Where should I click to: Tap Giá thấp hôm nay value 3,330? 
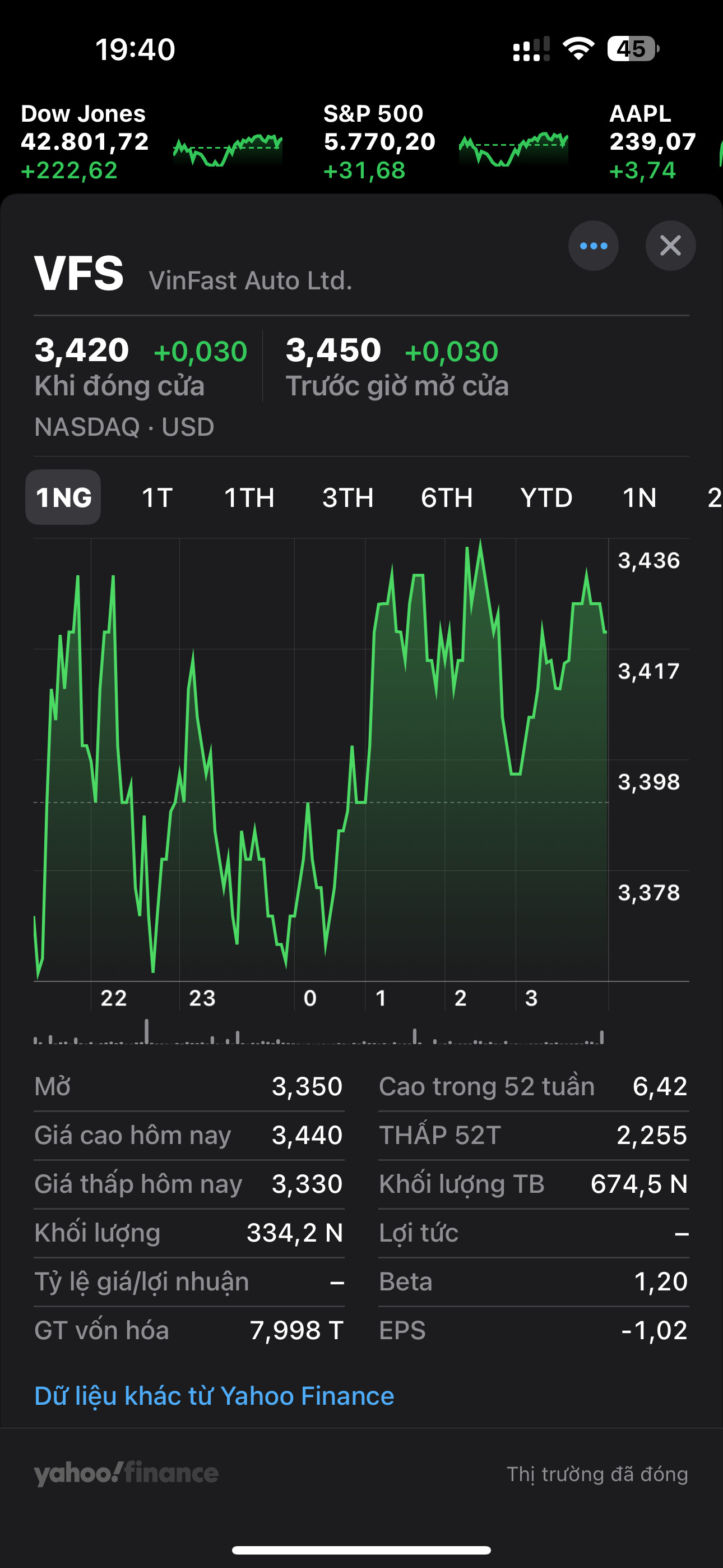[x=307, y=1184]
